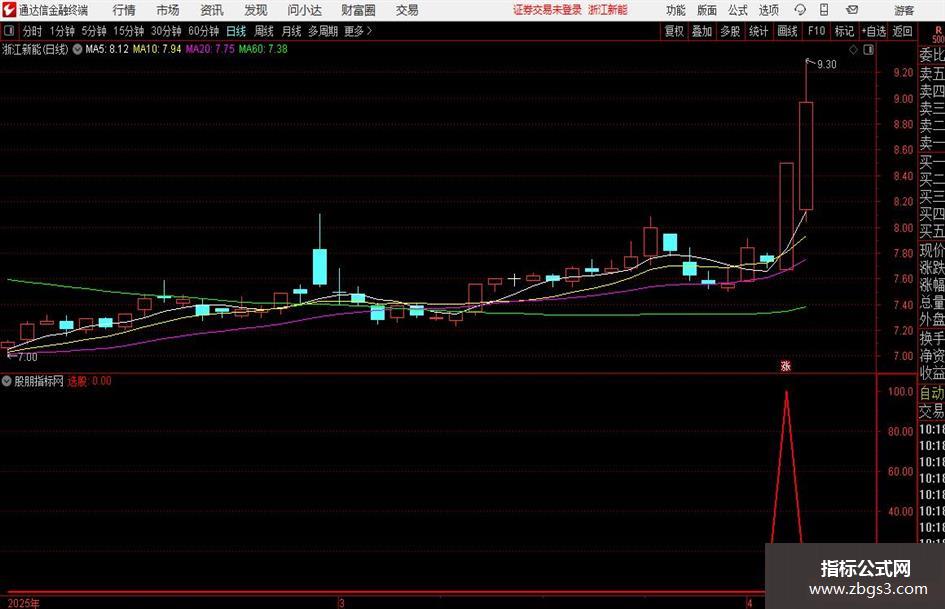945x609 pixels.
Task: Click the 画线 drawing tool button
Action: coord(787,31)
